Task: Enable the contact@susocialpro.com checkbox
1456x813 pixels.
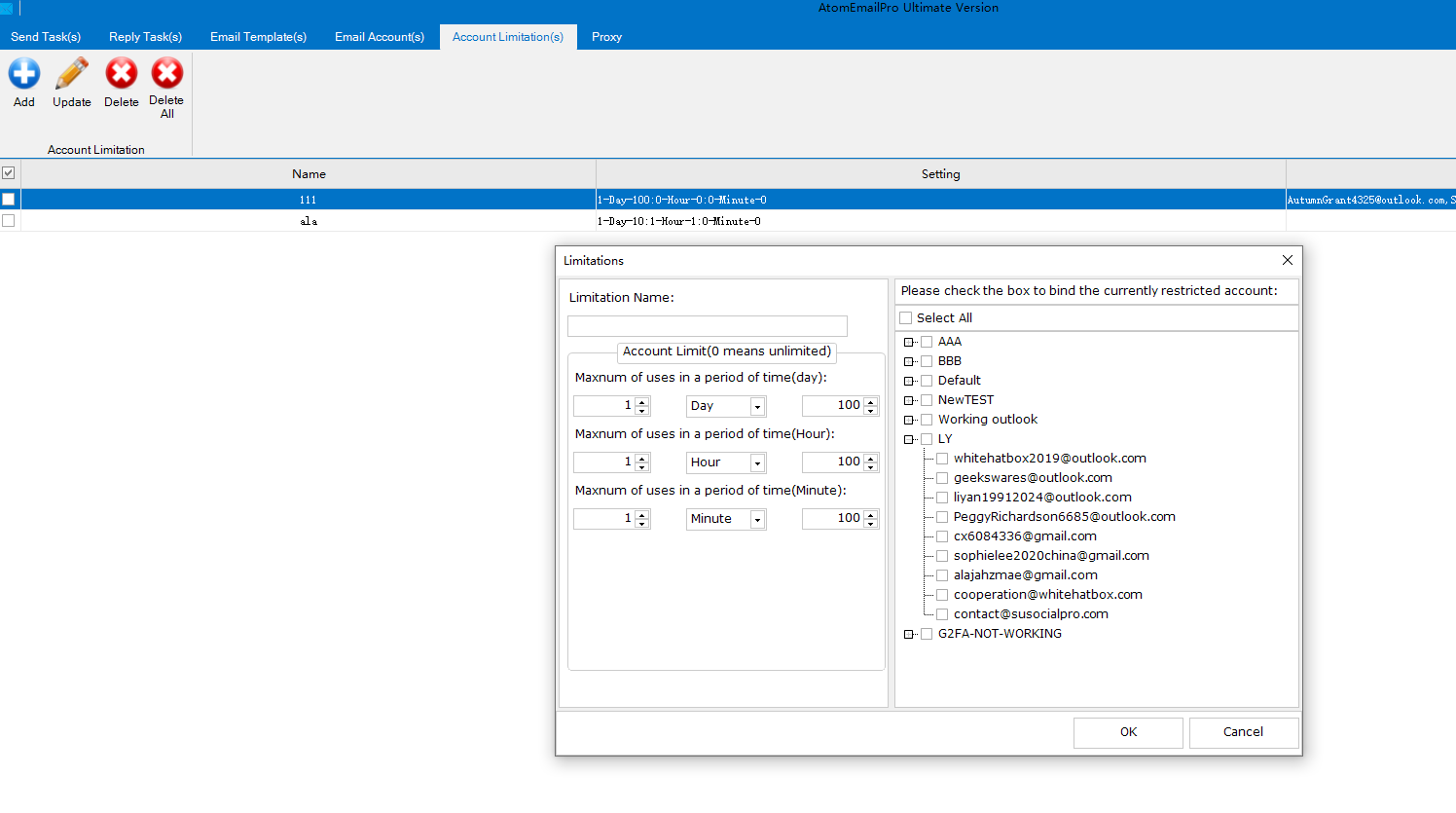Action: point(942,614)
